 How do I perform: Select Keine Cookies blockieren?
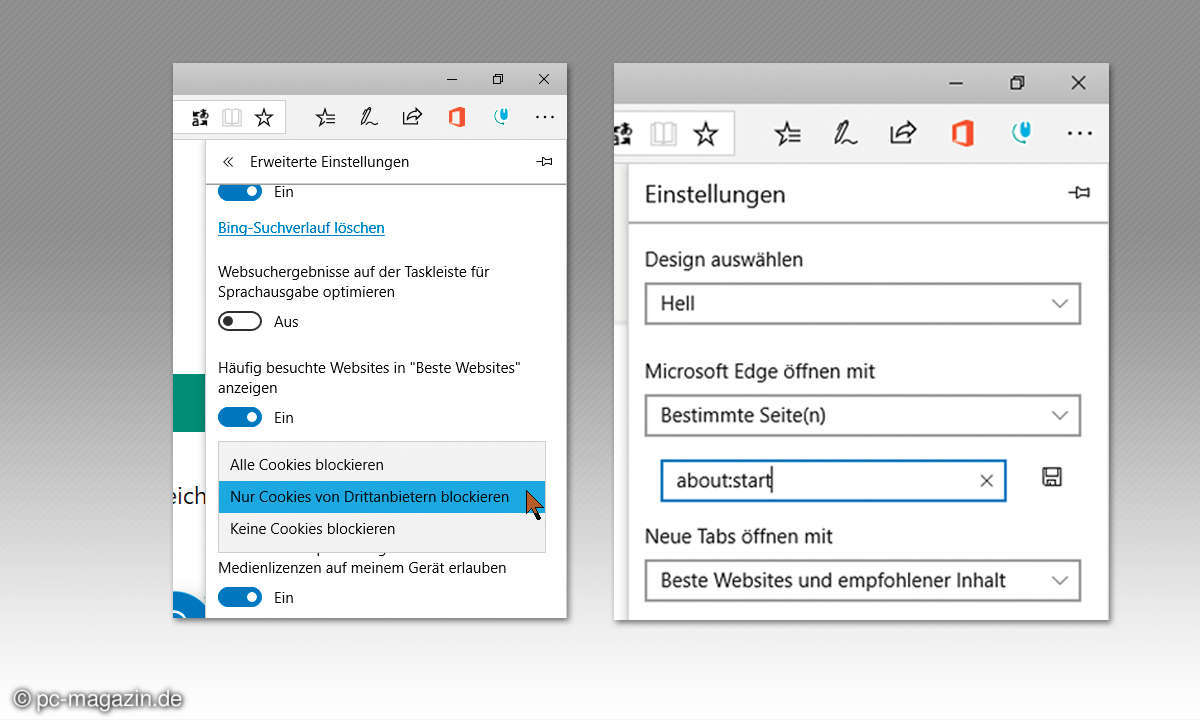[x=382, y=528]
